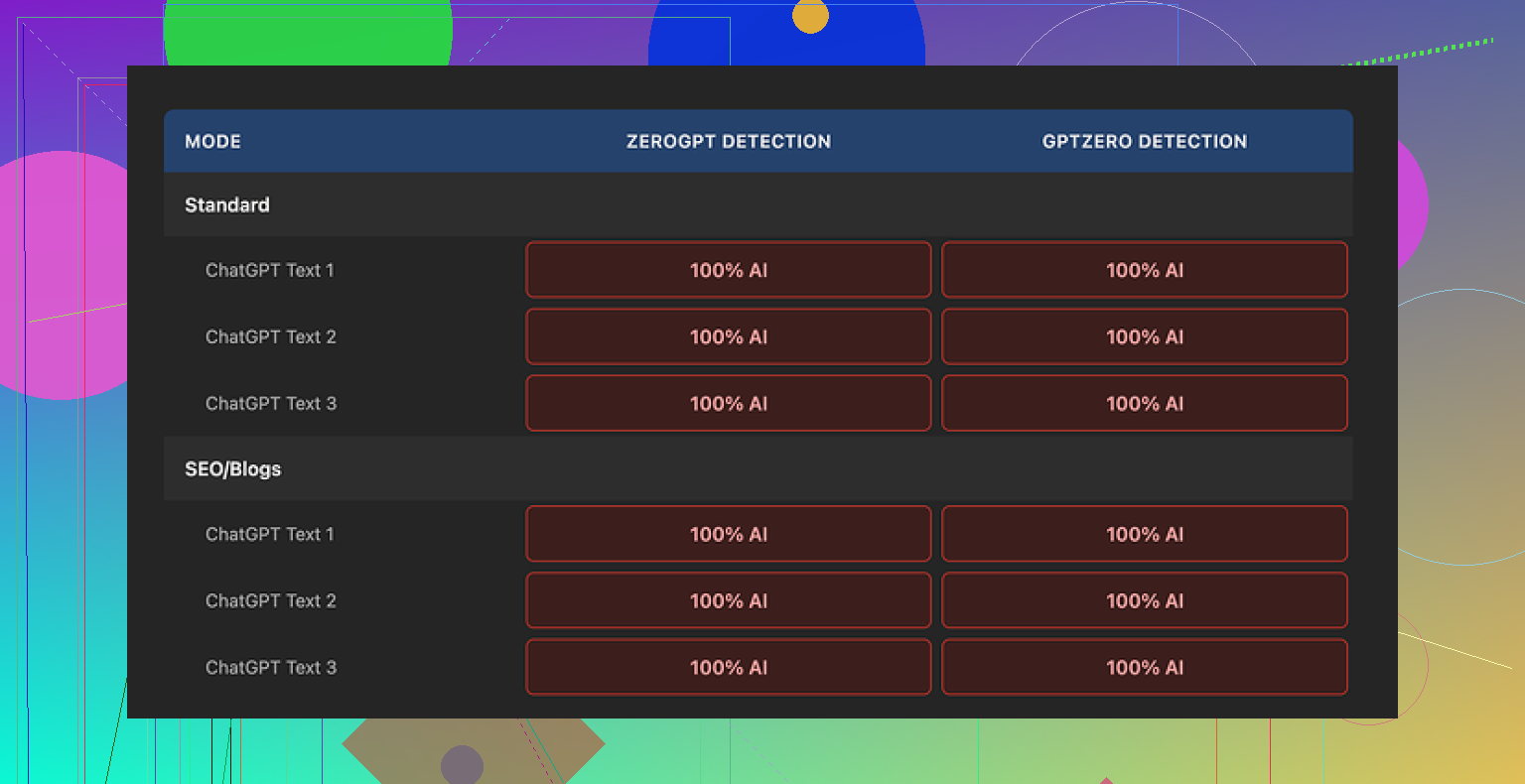
Task: Select ChatGPT Text 3 label under Standard
Action: [x=270, y=403]
